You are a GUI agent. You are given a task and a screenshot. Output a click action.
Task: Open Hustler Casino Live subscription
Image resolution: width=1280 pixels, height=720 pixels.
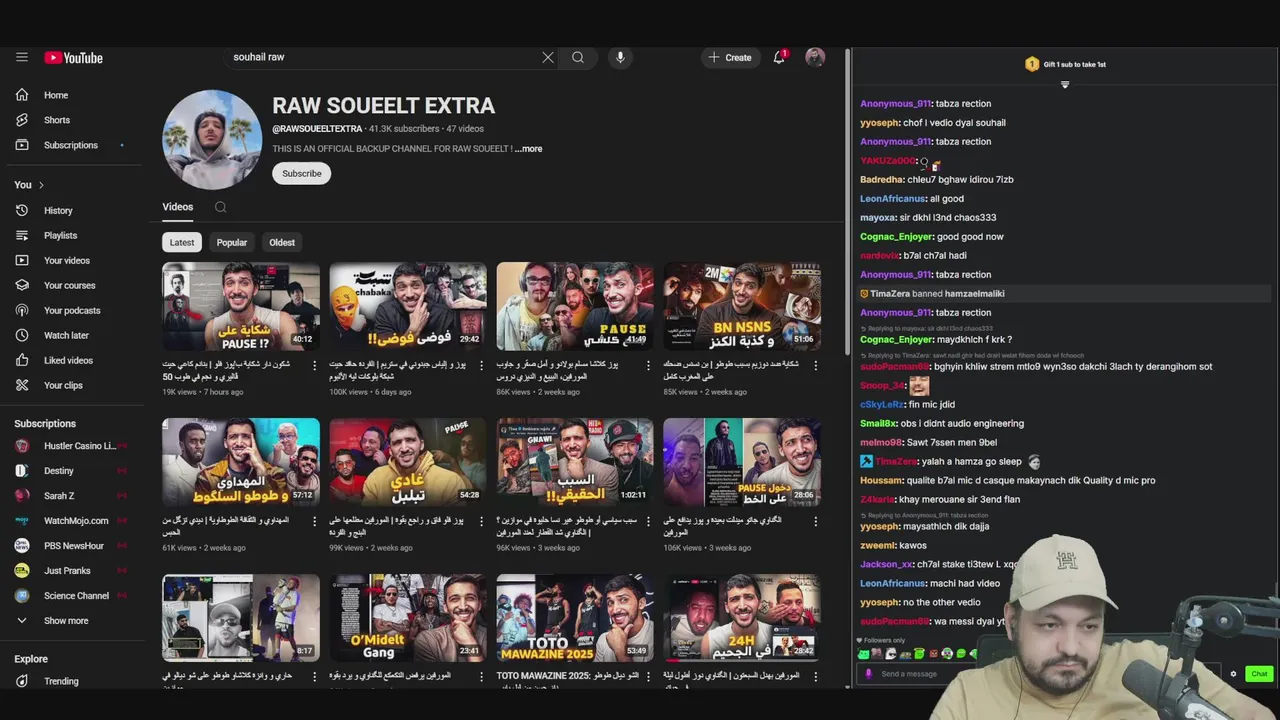70,445
